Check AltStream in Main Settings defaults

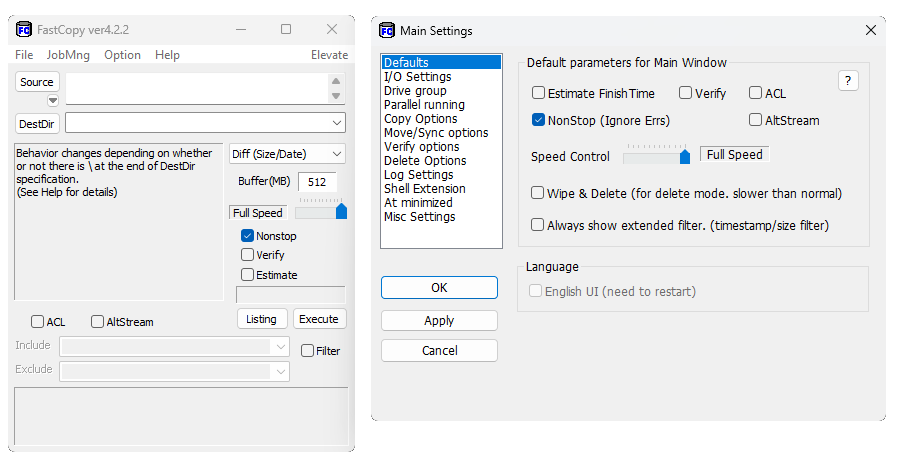coord(756,120)
